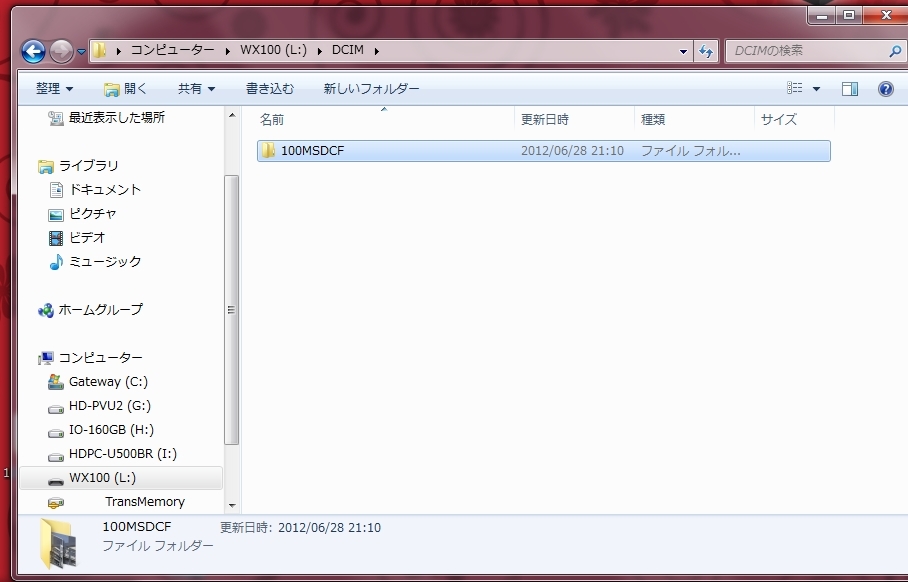The height and width of the screenshot is (582, 908).
Task: Click the greyed Forward arrow button
Action: (x=61, y=52)
